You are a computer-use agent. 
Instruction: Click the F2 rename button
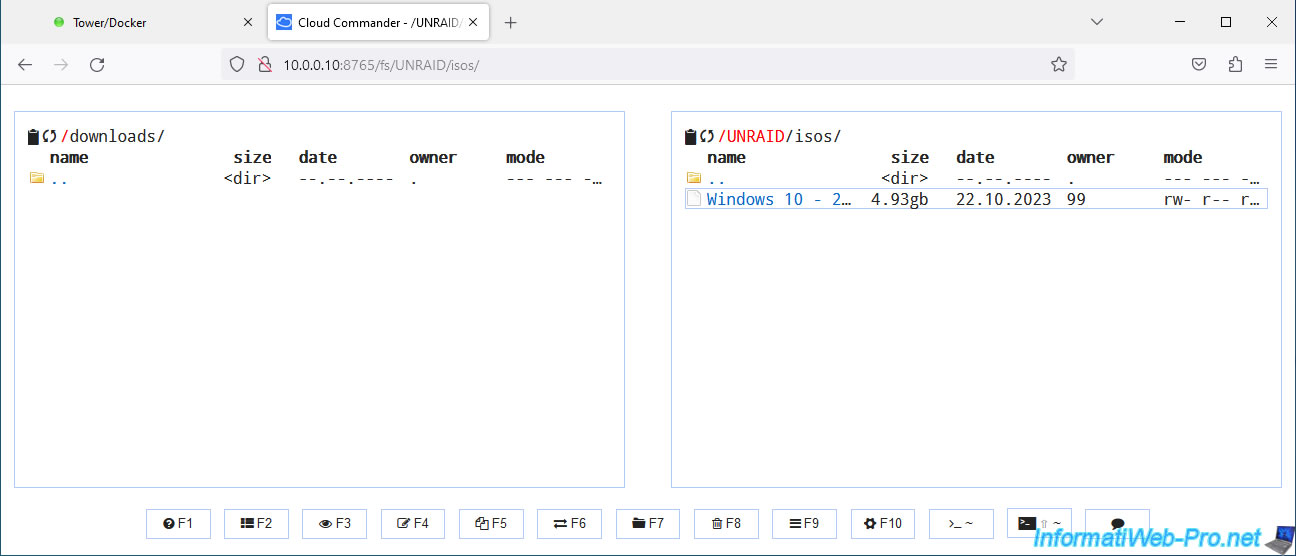tap(256, 523)
